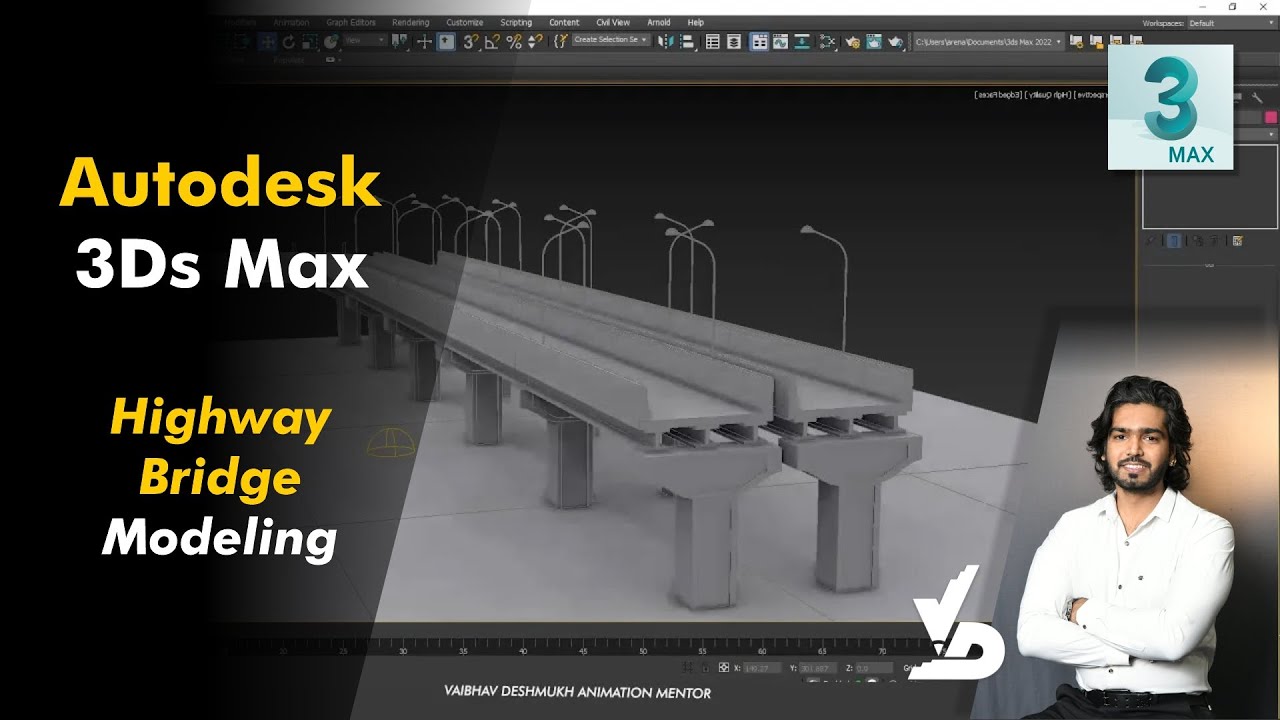This screenshot has width=1280, height=720.
Task: Click the X coordinate field
Action: 763,667
